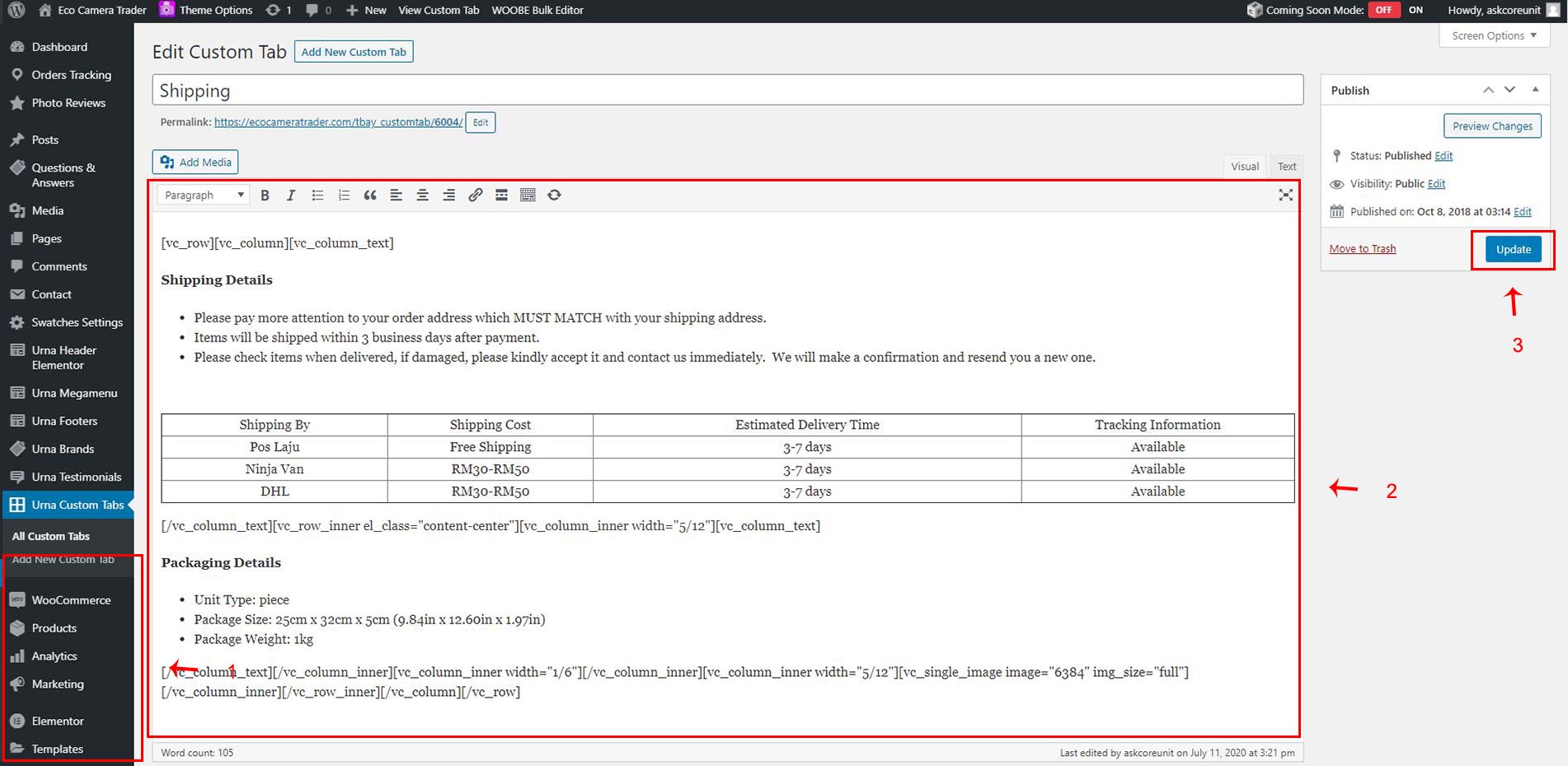Open WooCommerce in the sidebar menu
The image size is (1568, 766).
tap(71, 600)
